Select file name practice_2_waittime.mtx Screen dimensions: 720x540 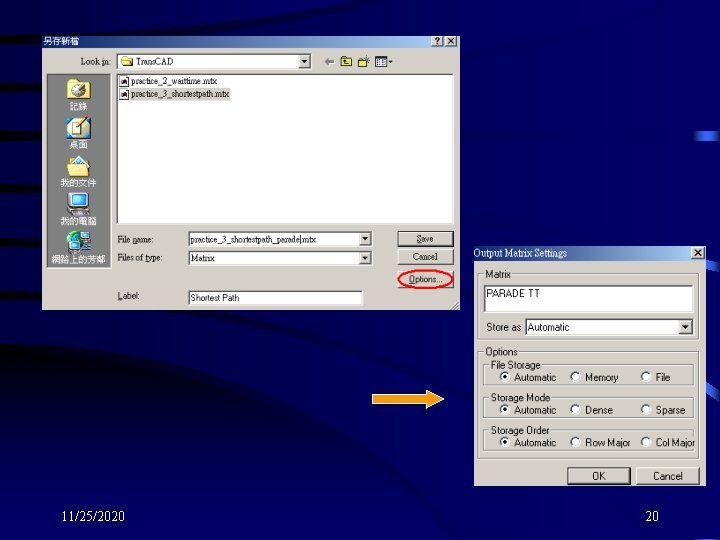[x=174, y=81]
